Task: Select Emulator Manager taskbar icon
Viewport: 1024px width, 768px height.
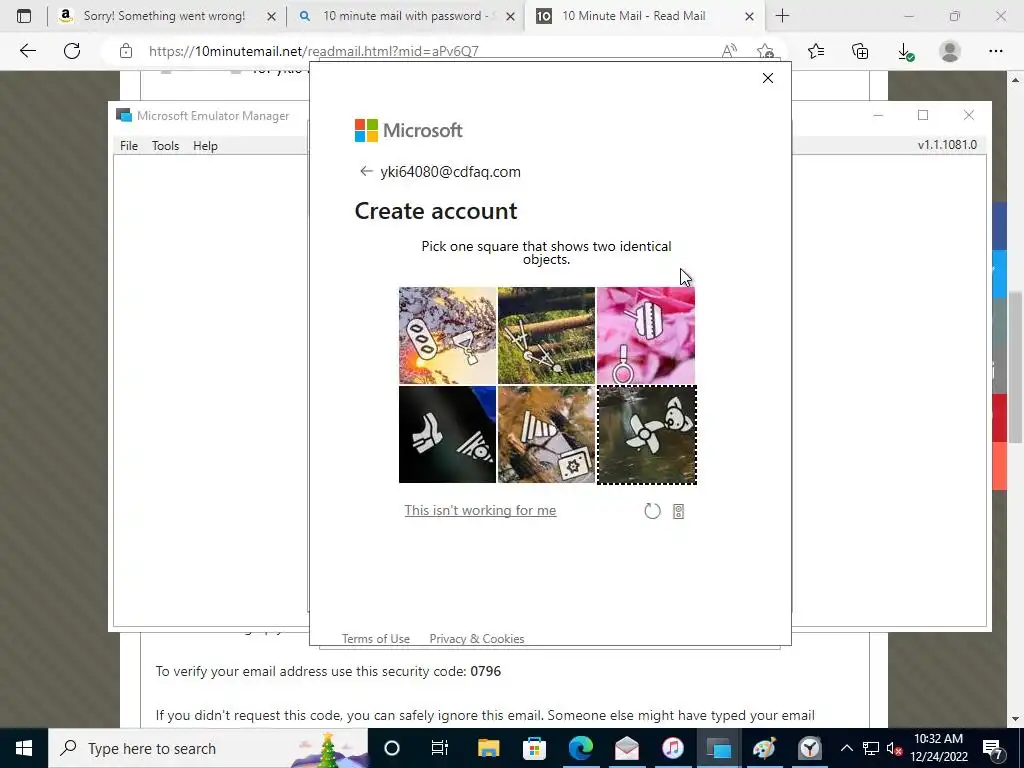Action: (718, 748)
